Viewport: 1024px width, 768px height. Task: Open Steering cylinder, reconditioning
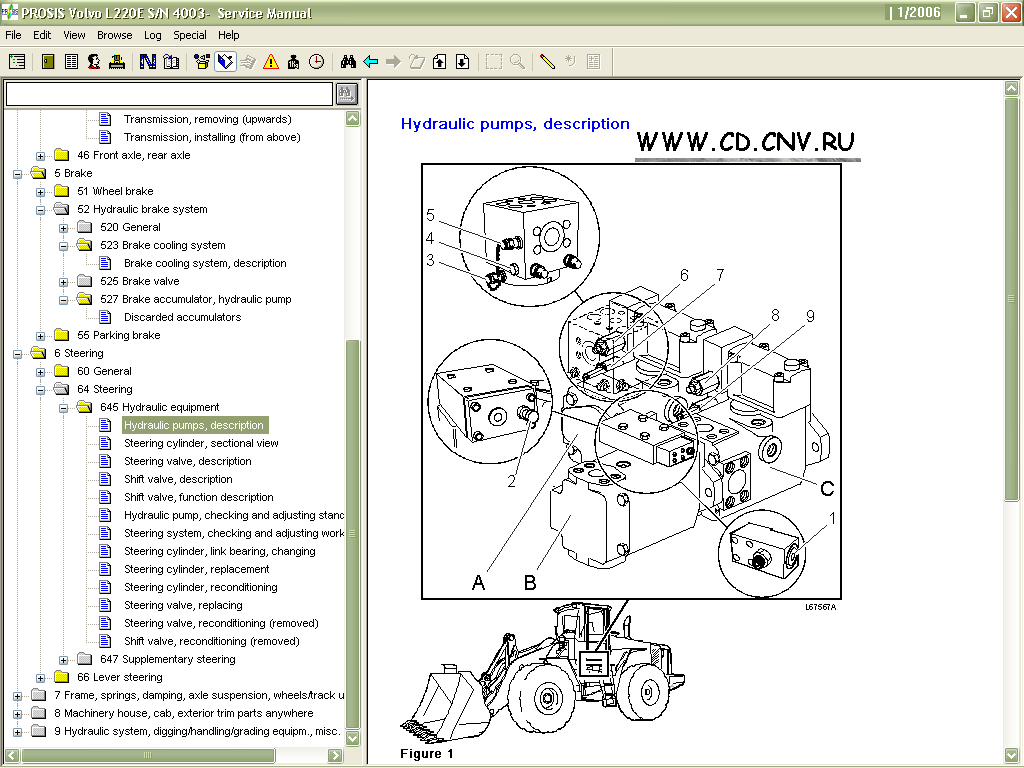tap(200, 588)
